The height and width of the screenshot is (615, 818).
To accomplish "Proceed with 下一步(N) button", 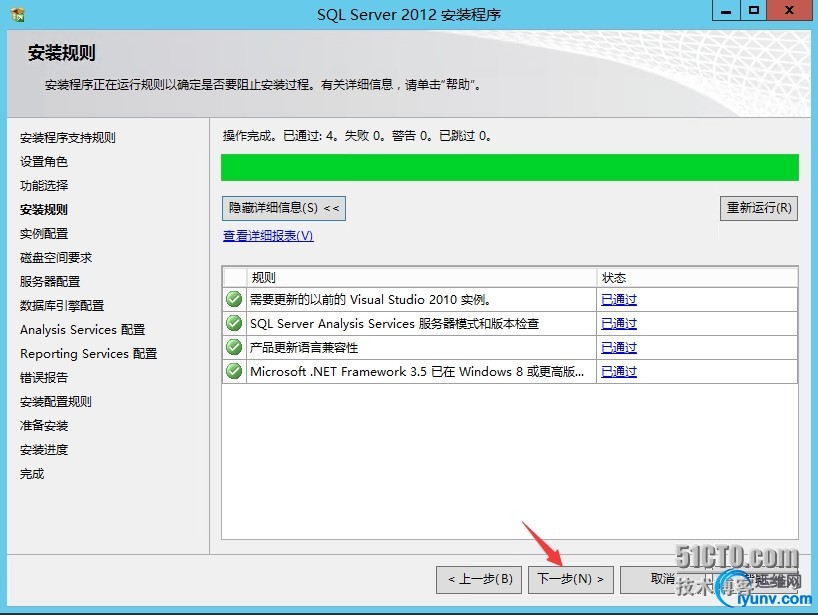I will [571, 579].
